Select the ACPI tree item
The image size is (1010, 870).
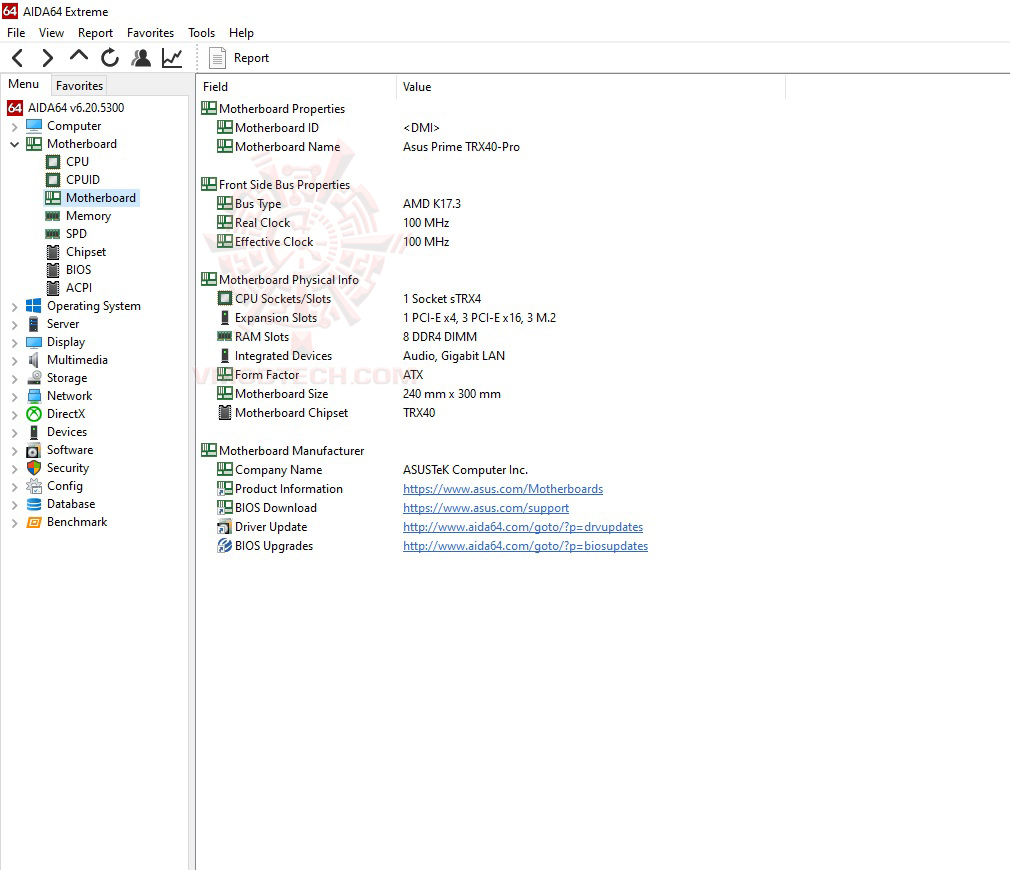point(79,288)
